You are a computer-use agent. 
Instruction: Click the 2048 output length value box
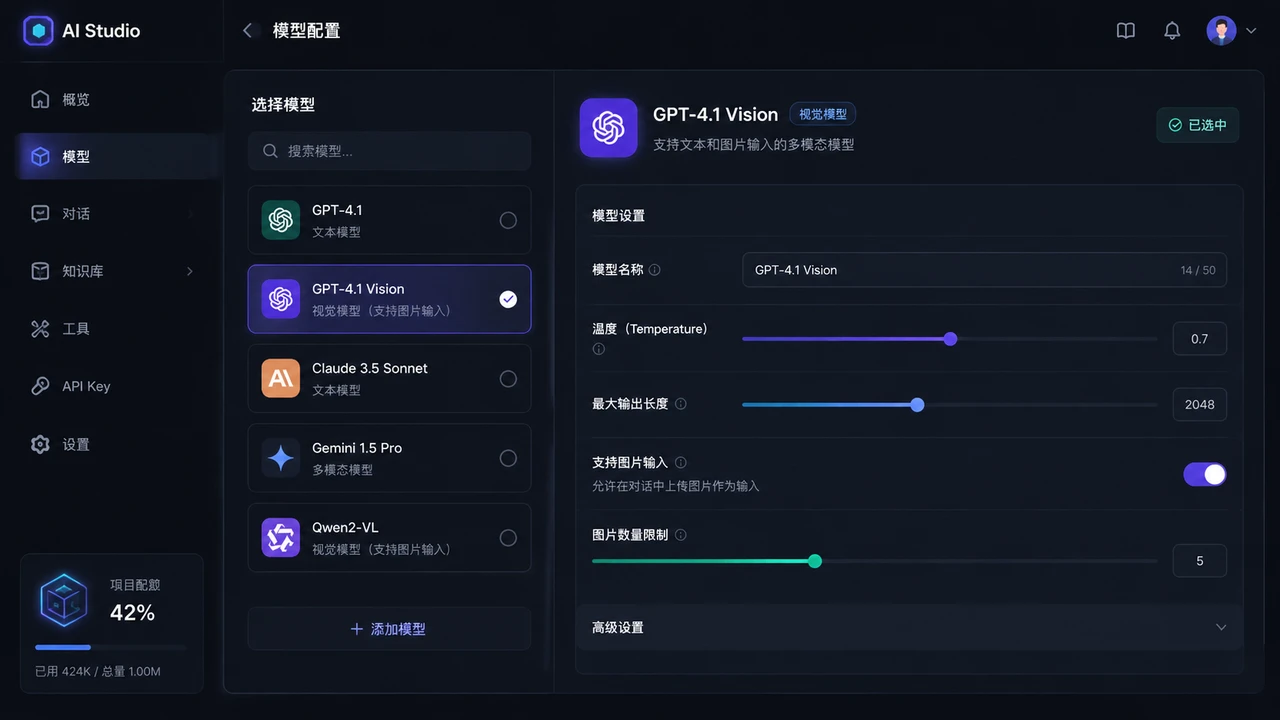point(1199,405)
